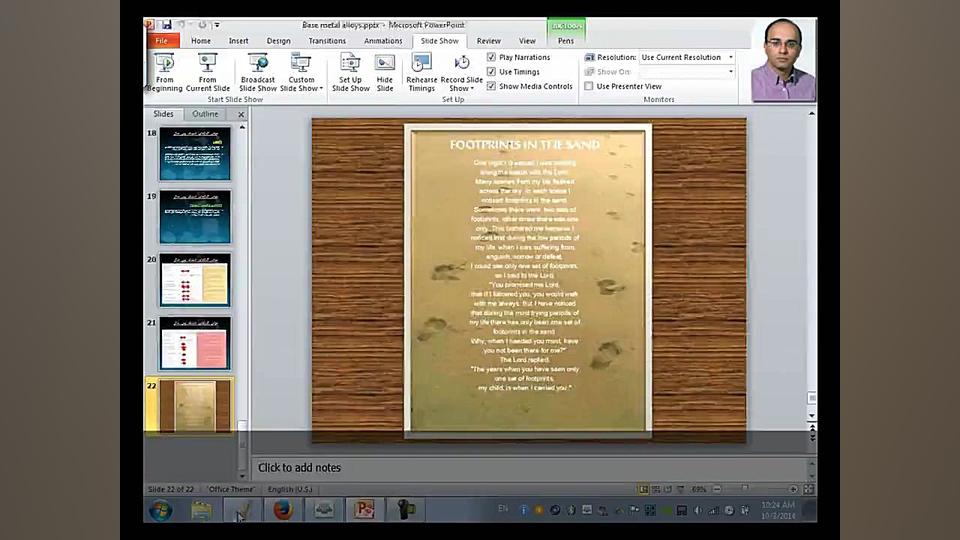Click the zoom in plus button
This screenshot has width=960, height=540.
coord(793,489)
